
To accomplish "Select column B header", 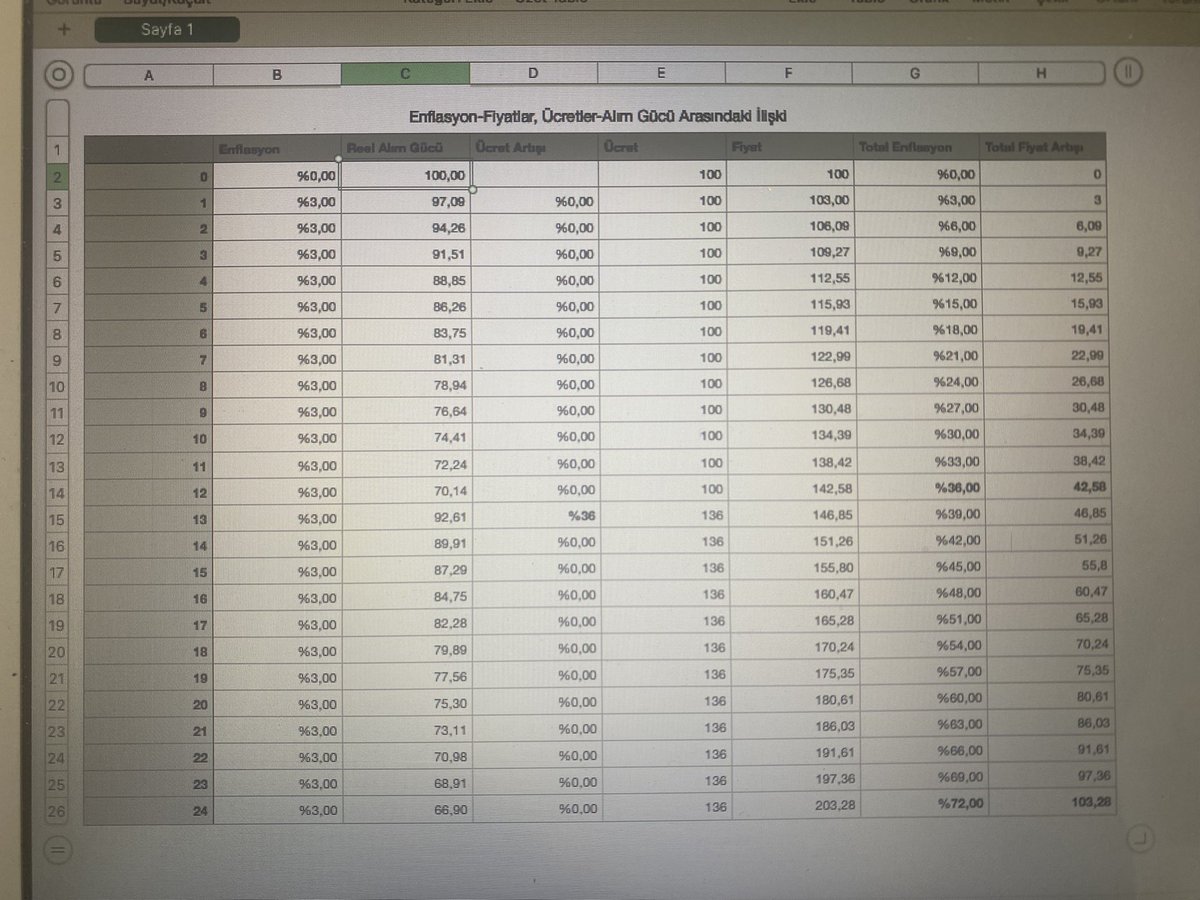I will click(277, 74).
